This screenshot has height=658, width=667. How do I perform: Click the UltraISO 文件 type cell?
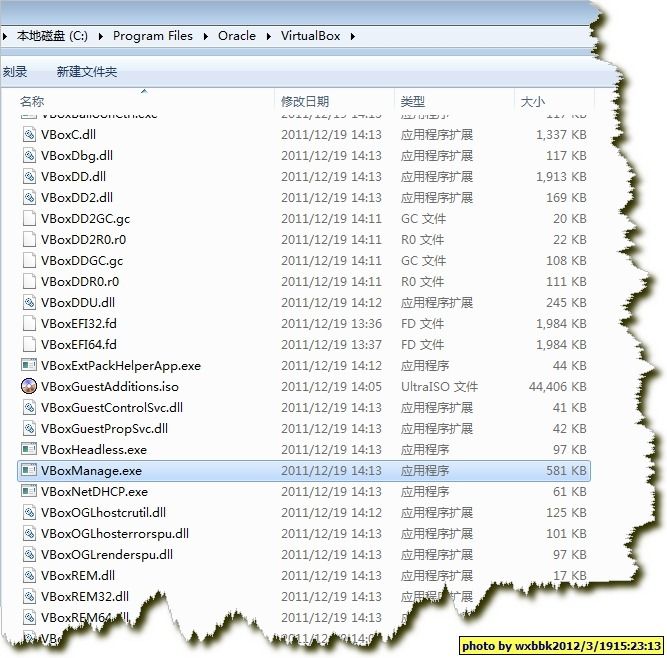tap(439, 386)
